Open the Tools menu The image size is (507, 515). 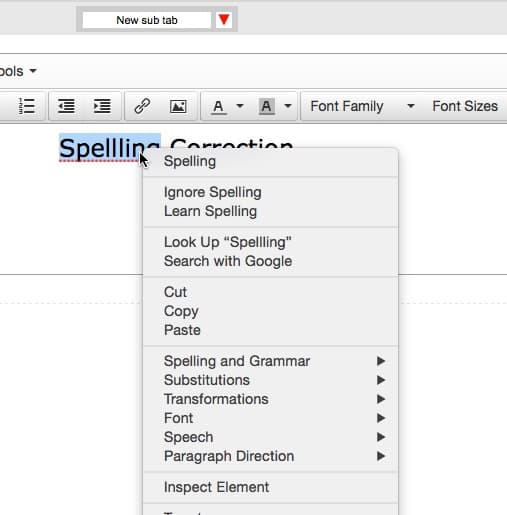17,71
